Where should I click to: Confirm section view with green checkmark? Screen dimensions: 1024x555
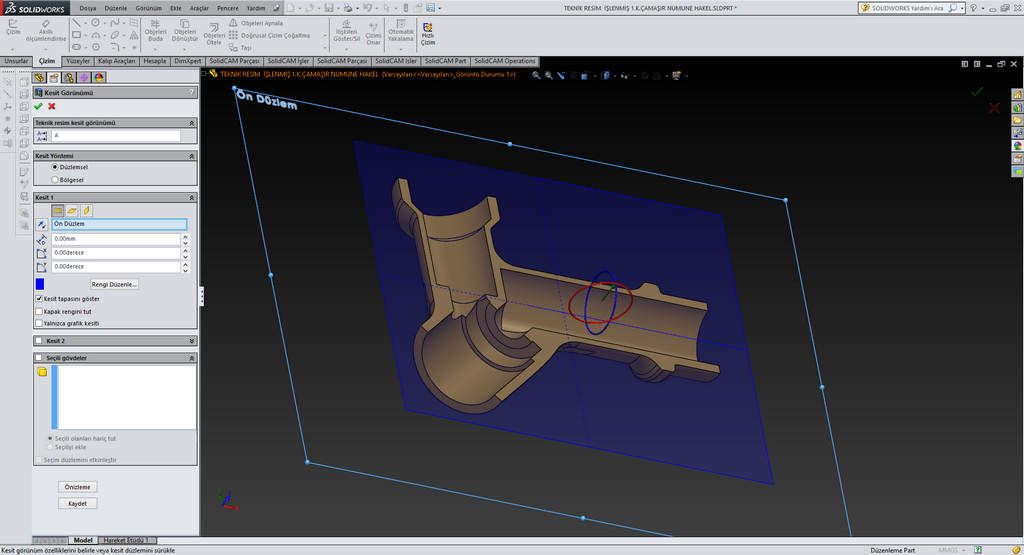38,106
